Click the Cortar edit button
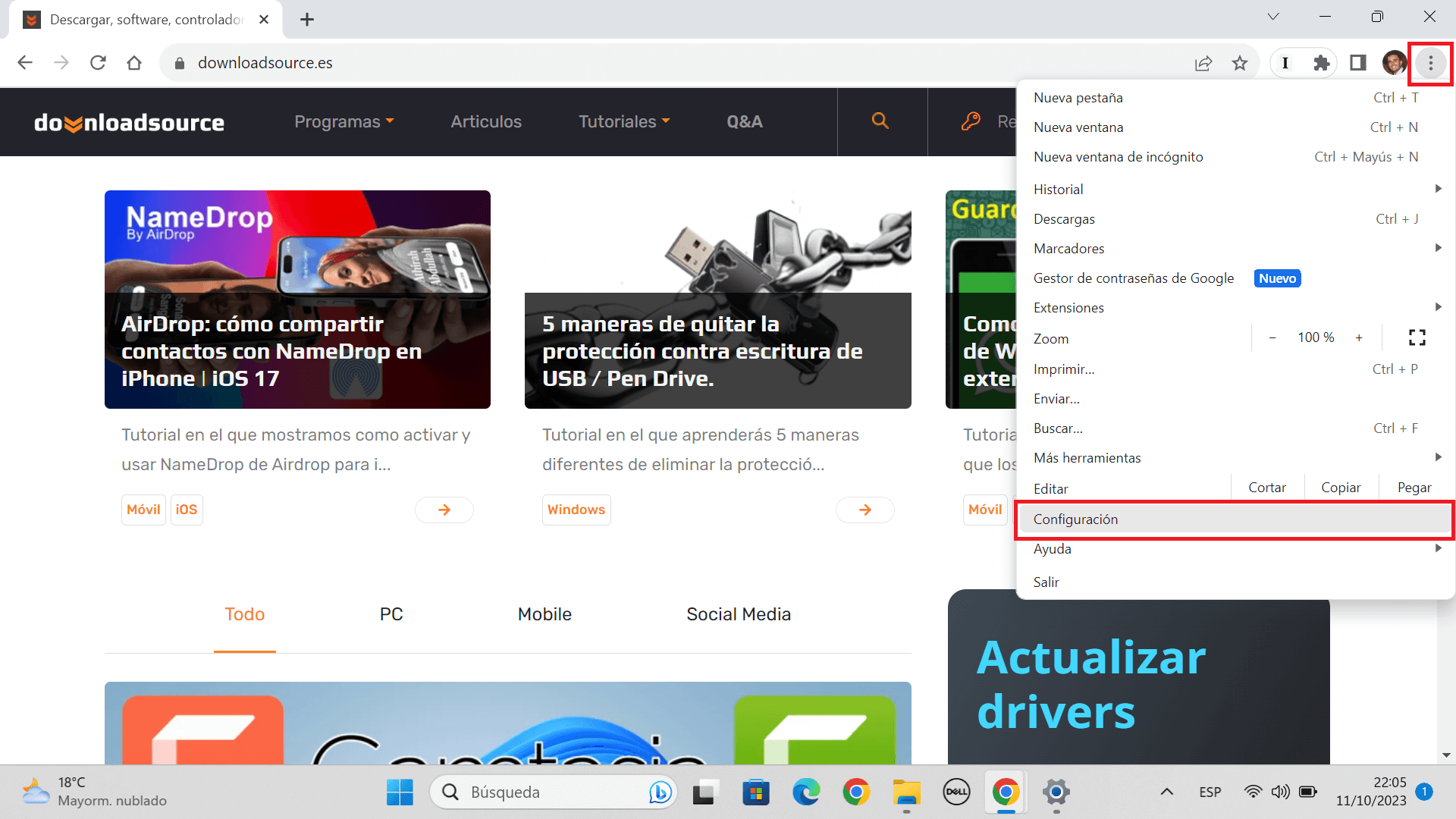 (x=1267, y=488)
